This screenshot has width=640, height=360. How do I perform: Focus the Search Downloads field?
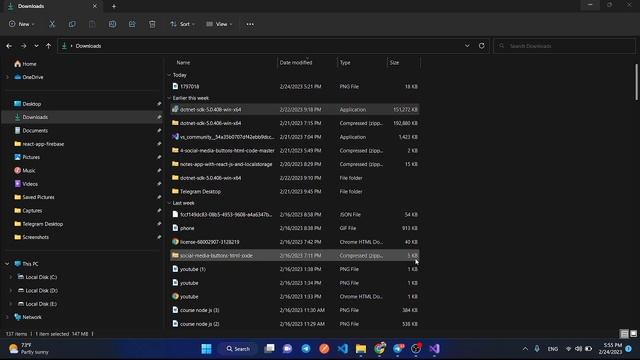[x=564, y=46]
